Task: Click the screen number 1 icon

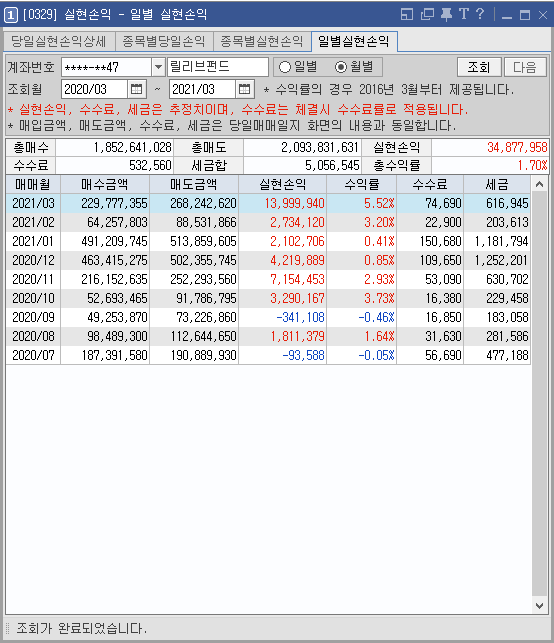Action: coord(11,15)
